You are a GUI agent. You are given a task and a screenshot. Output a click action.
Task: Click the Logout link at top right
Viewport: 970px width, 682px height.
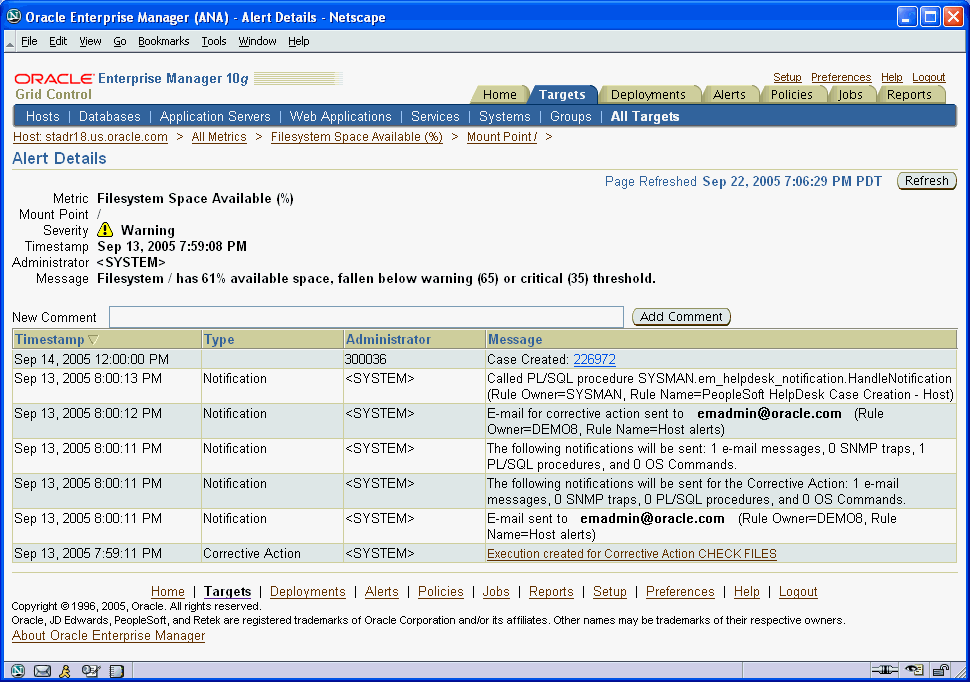point(928,77)
